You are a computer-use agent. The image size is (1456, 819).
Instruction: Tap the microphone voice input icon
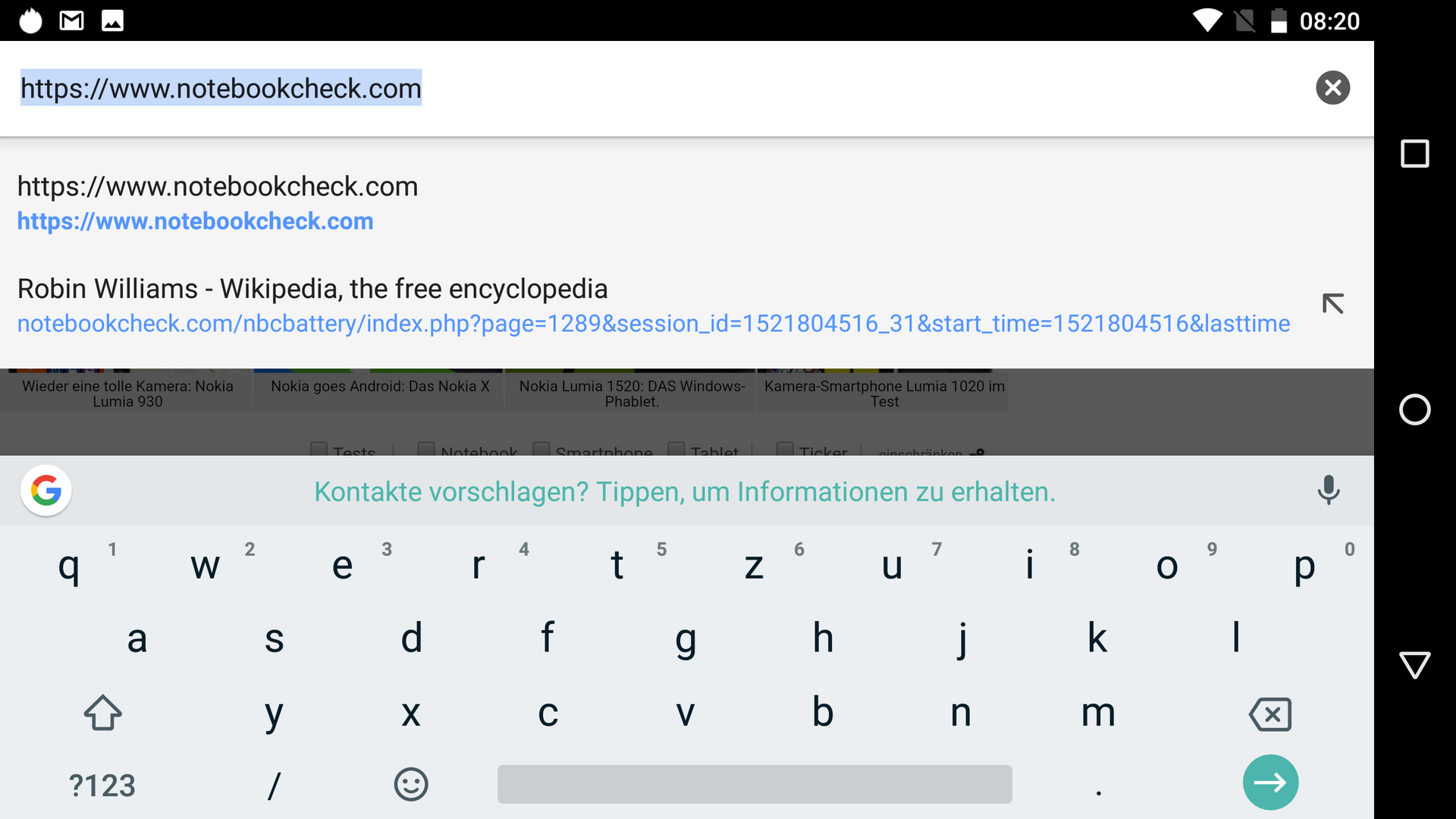click(1328, 491)
